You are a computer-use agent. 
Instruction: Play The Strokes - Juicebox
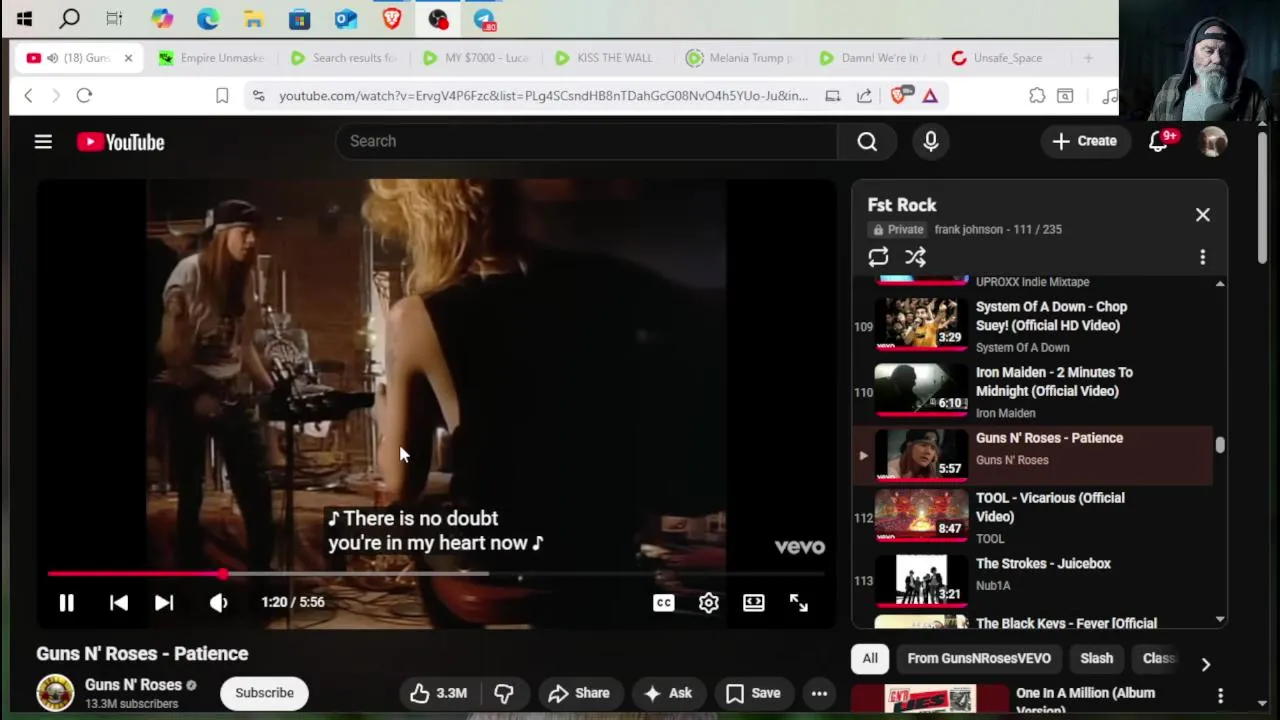1032,580
